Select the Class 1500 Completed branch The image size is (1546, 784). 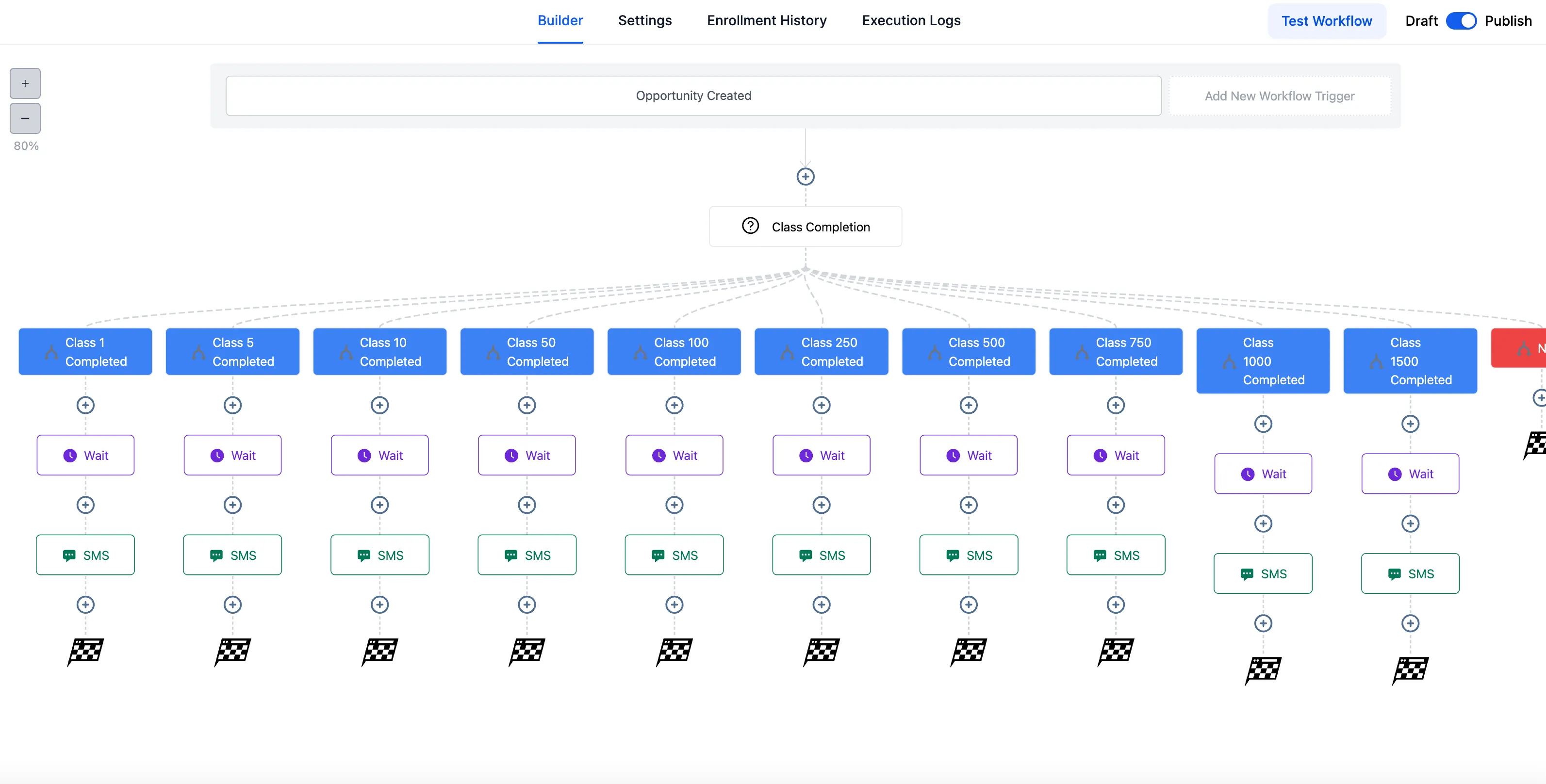1410,360
